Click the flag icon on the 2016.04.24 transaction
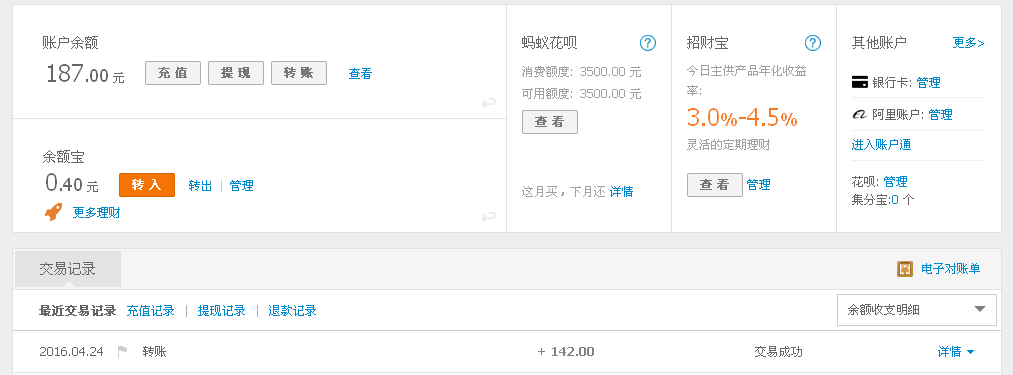 [x=122, y=352]
